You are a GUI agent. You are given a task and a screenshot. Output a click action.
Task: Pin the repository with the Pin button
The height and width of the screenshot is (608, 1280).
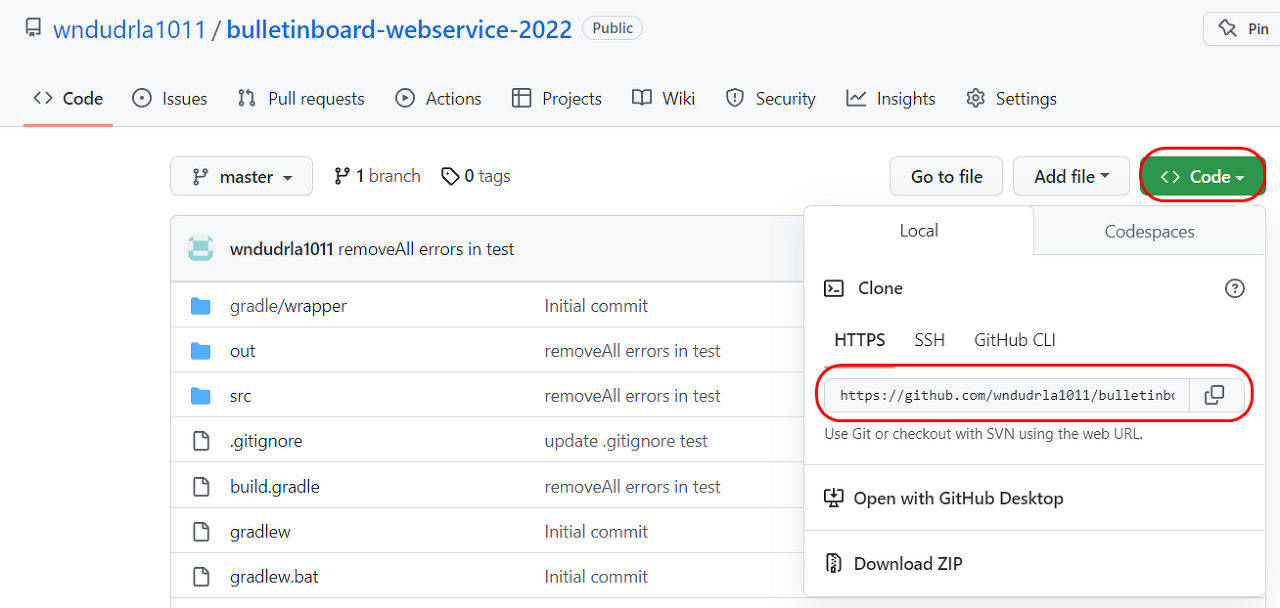1242,29
